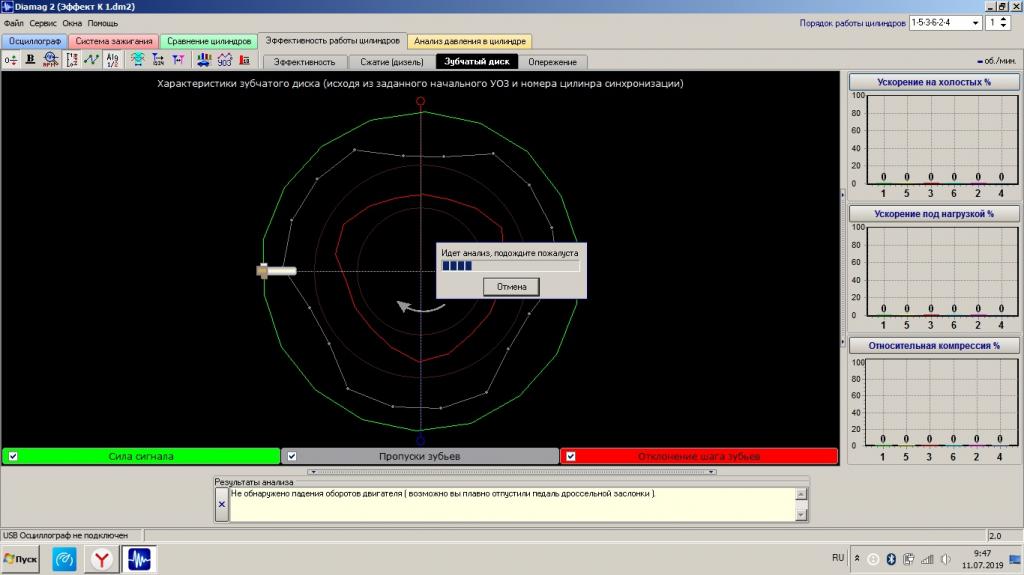This screenshot has height=575, width=1024.
Task: Open the Помощь menu
Action: [x=103, y=23]
